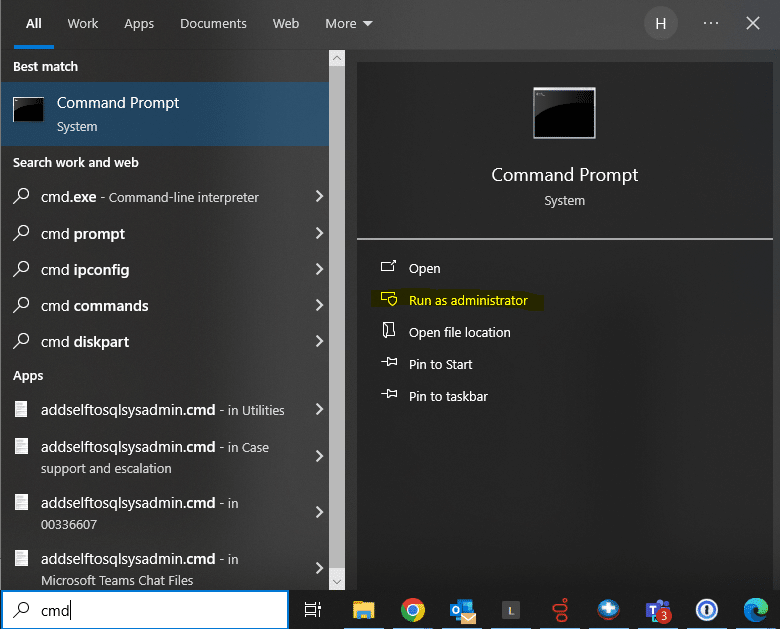Expand the cmd commands suggestion arrow
Viewport: 780px width, 629px height.
(319, 305)
